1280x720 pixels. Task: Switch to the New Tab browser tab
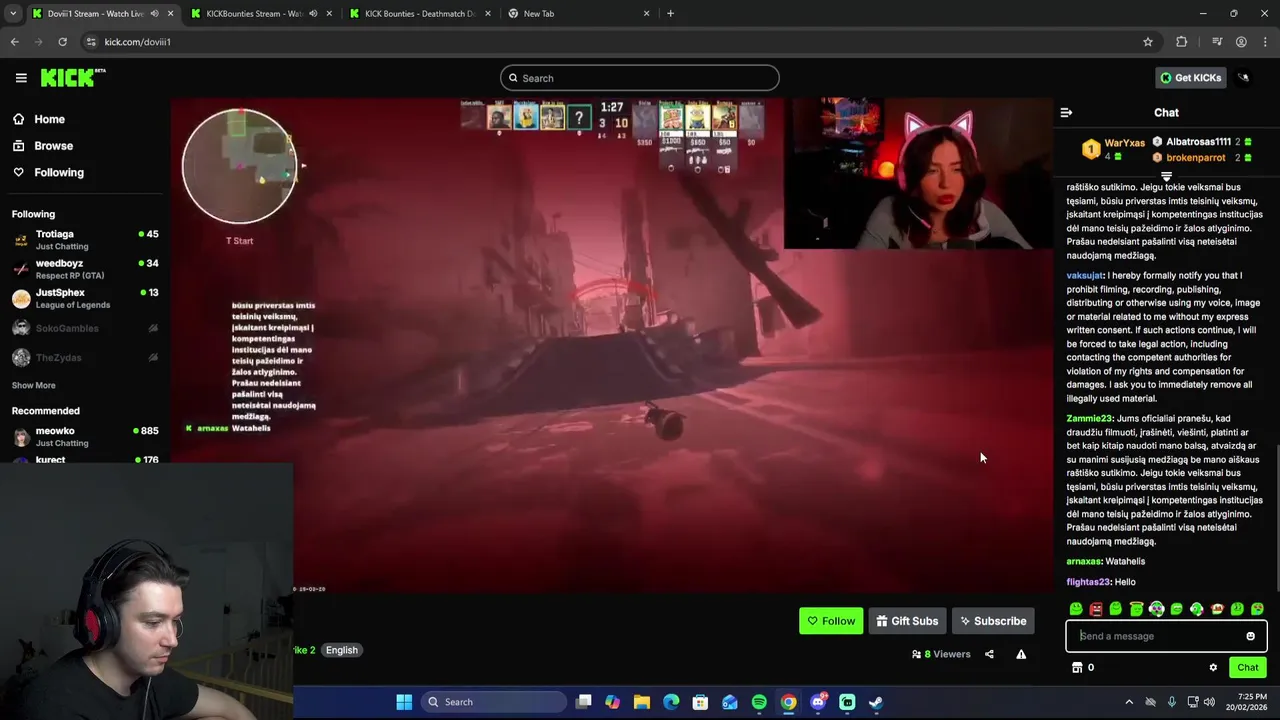click(577, 14)
